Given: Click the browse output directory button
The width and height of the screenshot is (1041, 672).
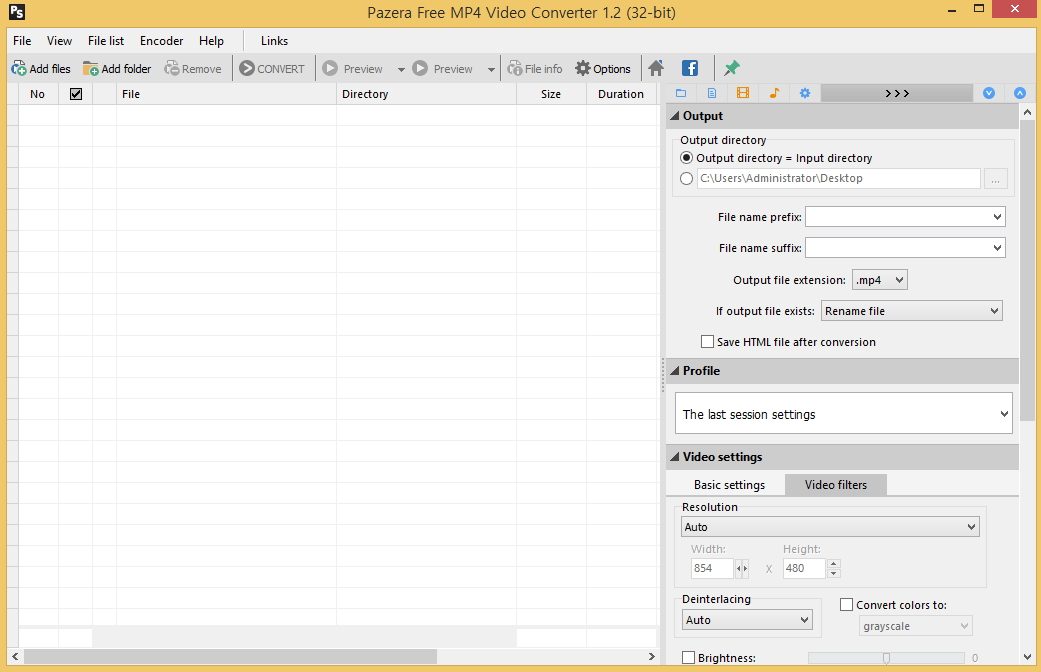Looking at the screenshot, I should [x=995, y=179].
